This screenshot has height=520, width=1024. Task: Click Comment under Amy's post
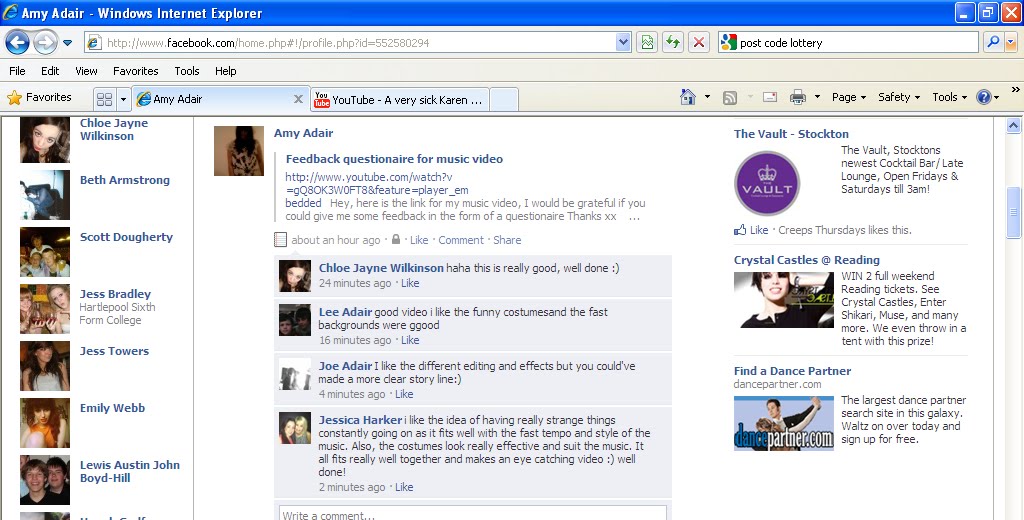(x=461, y=240)
